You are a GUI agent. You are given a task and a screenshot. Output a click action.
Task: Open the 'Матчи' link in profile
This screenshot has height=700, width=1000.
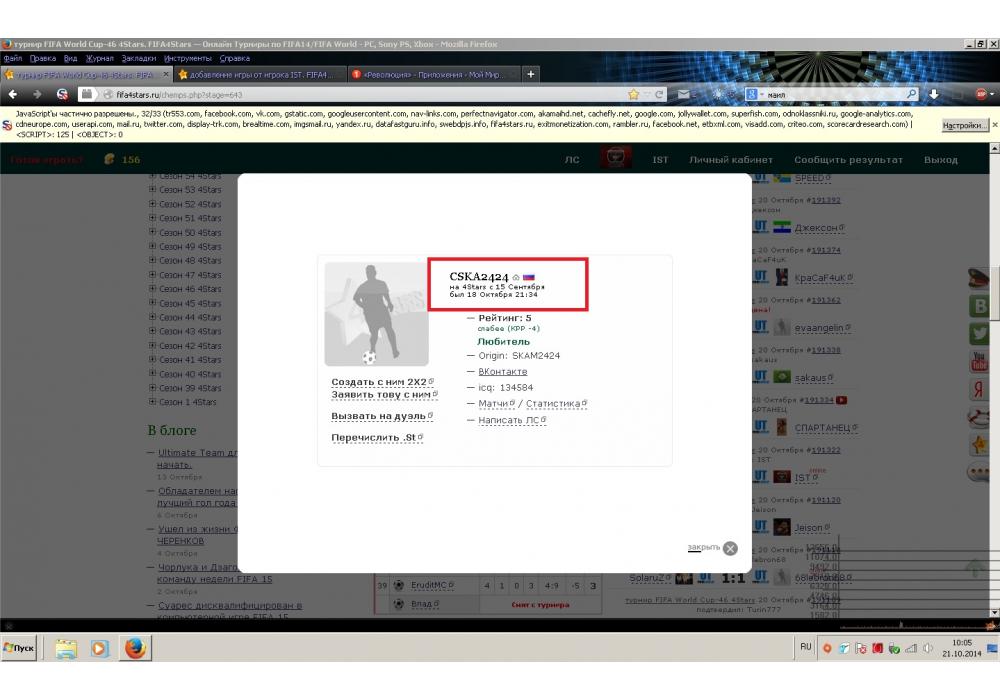(x=494, y=404)
